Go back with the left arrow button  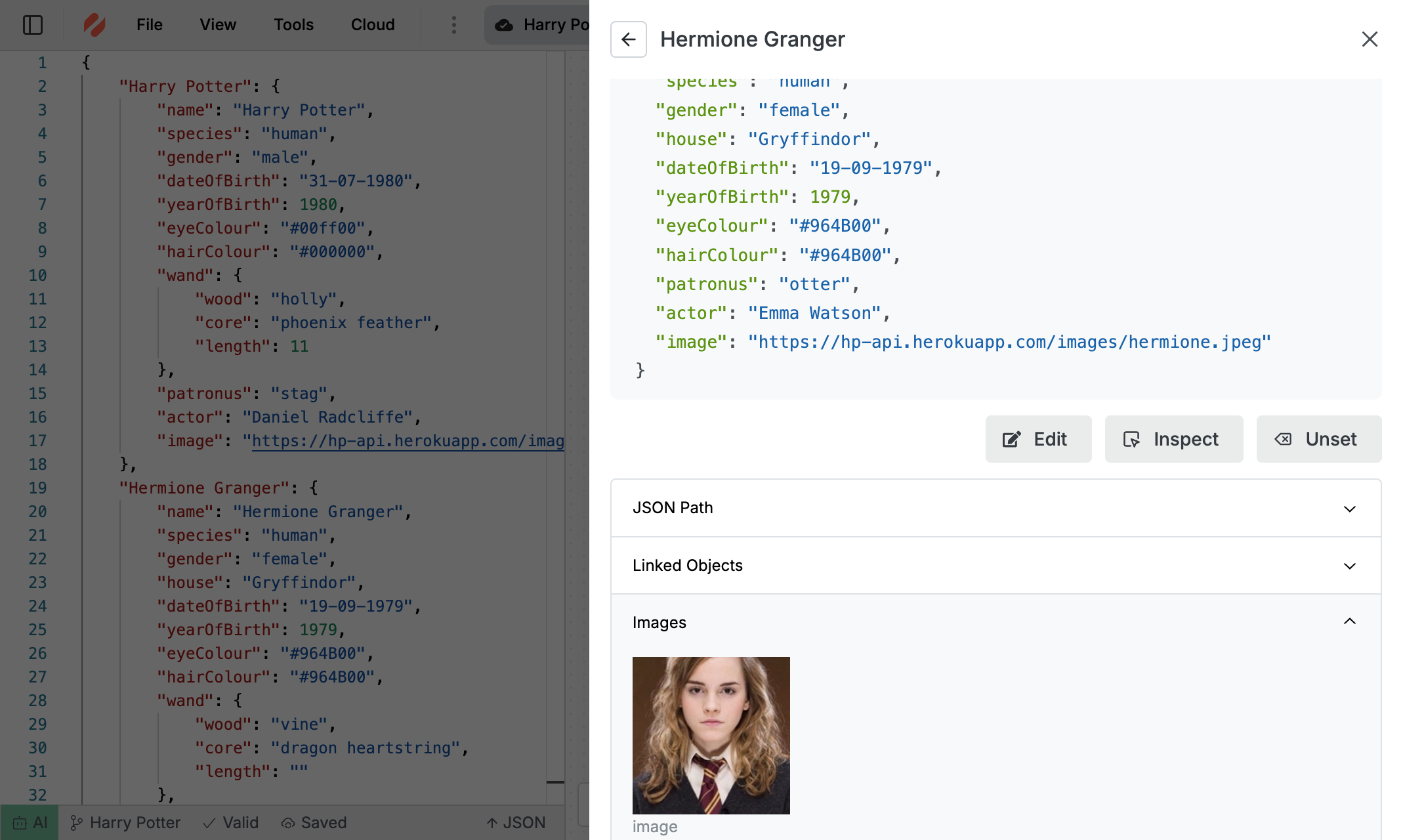coord(629,39)
